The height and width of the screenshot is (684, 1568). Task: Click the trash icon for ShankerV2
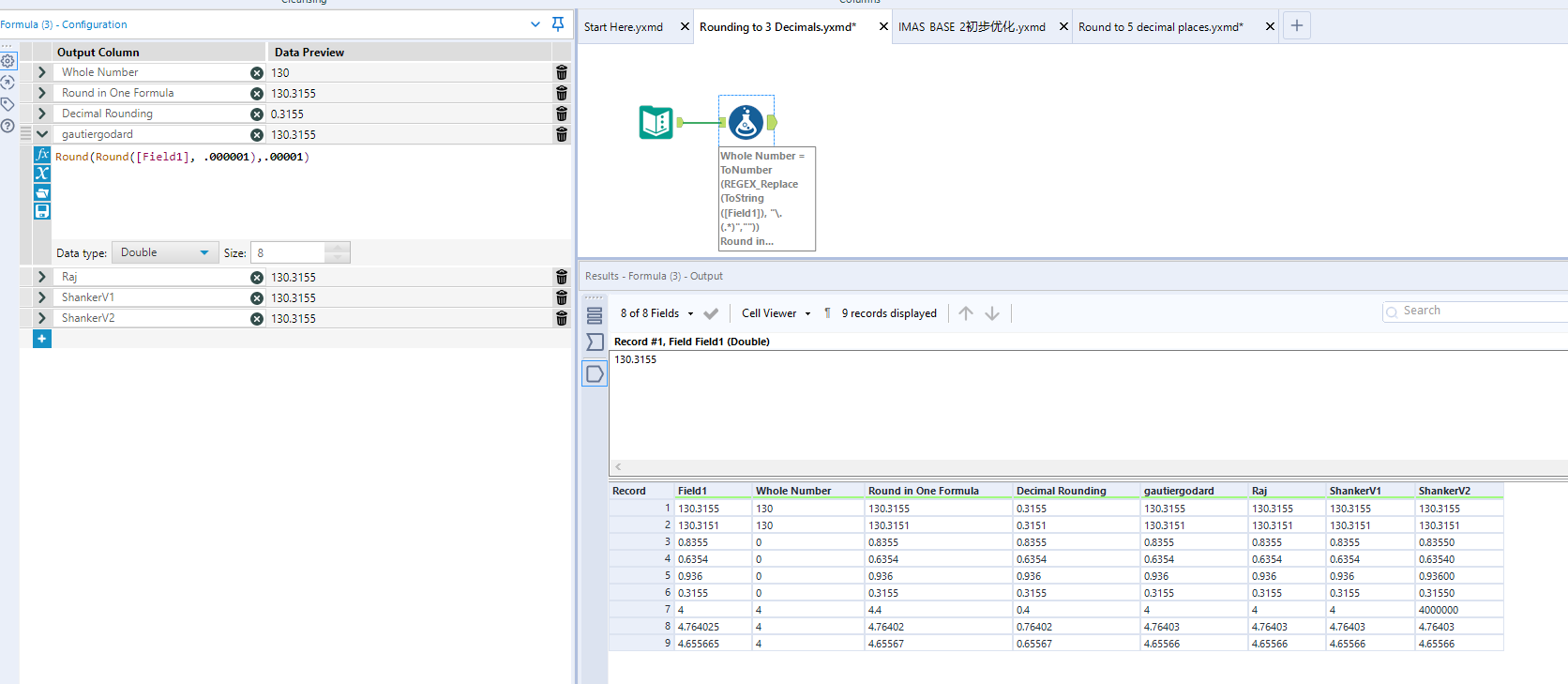561,318
